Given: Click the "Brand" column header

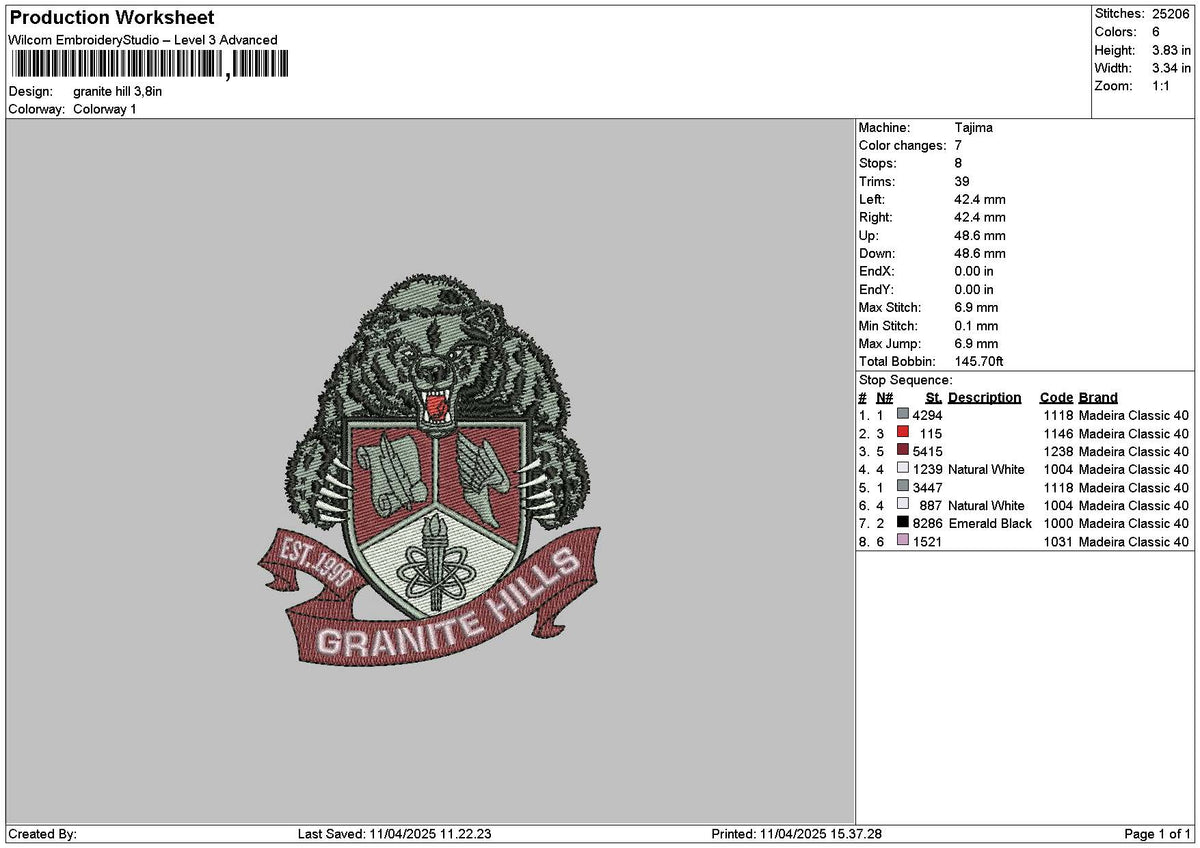Looking at the screenshot, I should pos(1098,398).
